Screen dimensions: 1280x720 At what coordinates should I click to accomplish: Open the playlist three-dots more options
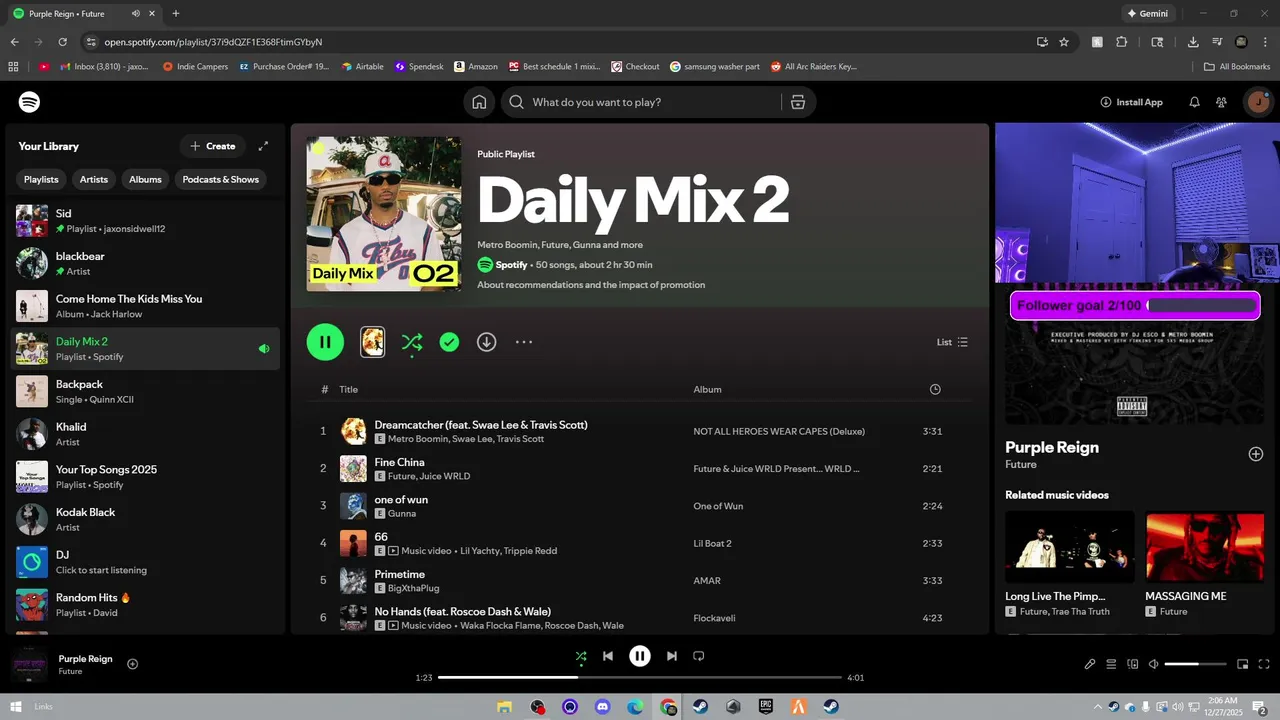[524, 342]
